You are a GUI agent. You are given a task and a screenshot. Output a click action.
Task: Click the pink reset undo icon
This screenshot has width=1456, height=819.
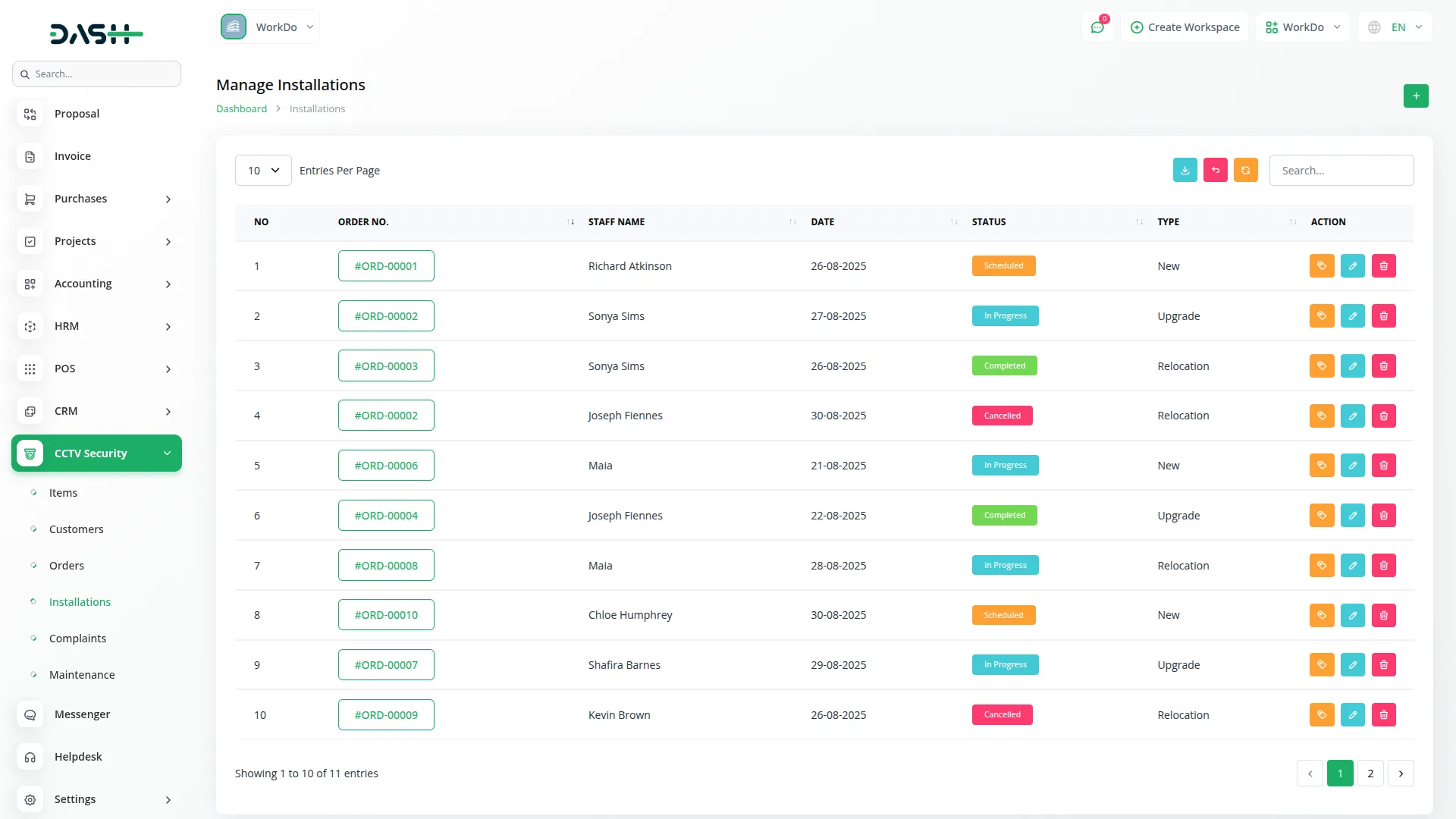point(1215,170)
